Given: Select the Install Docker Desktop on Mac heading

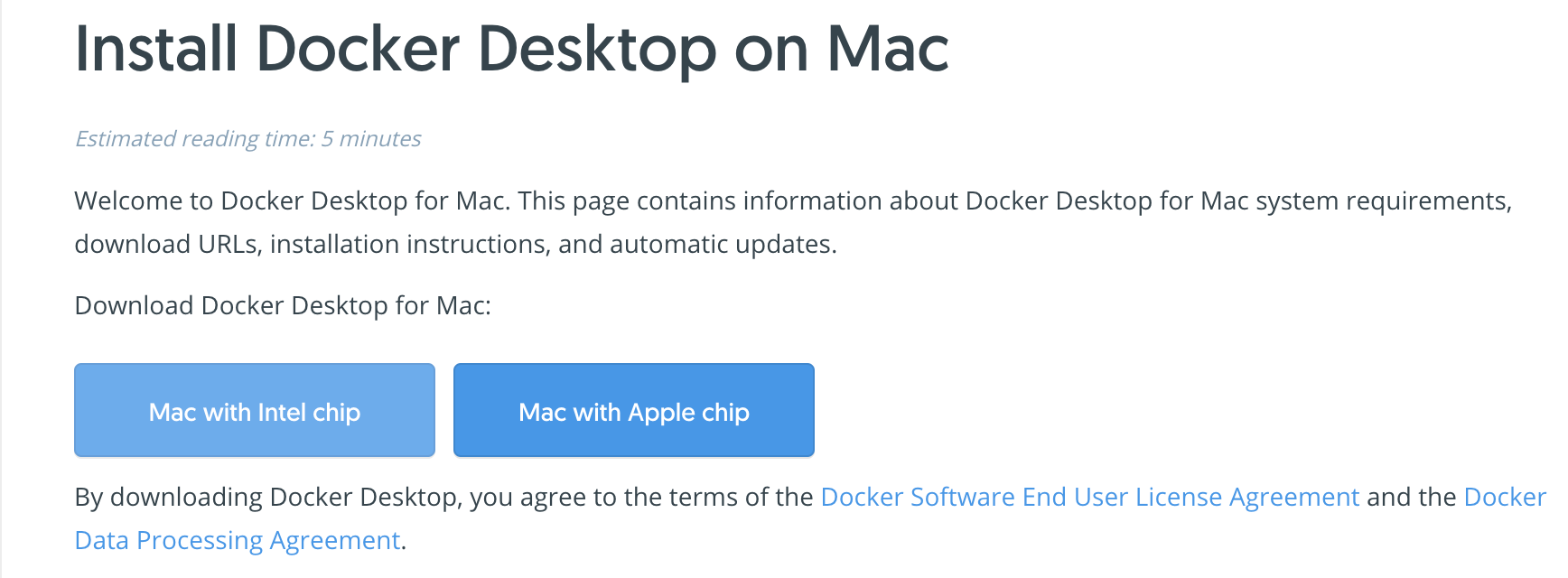Looking at the screenshot, I should [511, 49].
